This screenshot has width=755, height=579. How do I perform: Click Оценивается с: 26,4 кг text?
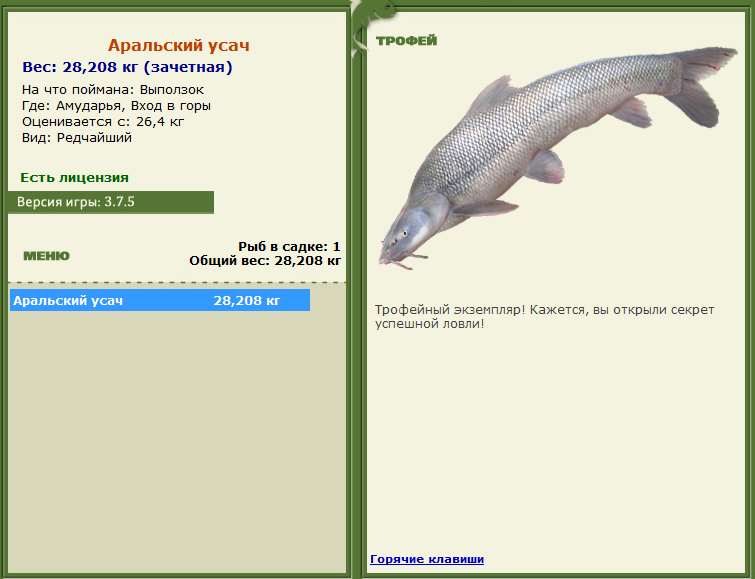click(103, 121)
